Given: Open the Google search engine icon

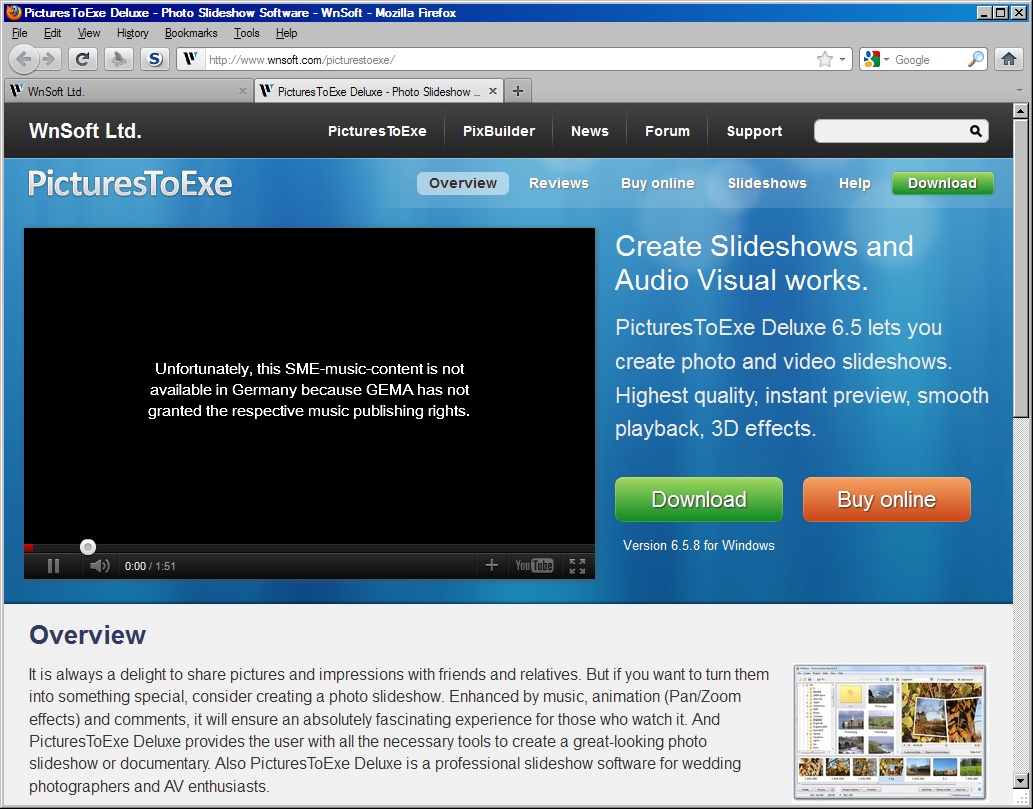Looking at the screenshot, I should 872,59.
